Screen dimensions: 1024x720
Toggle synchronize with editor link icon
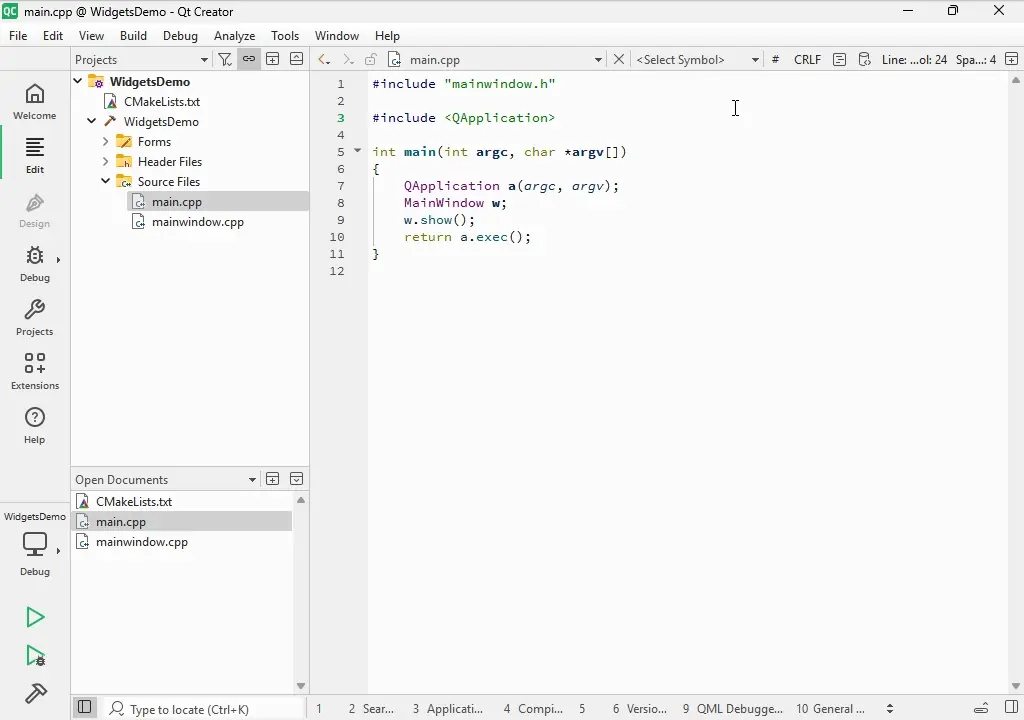pyautogui.click(x=249, y=60)
